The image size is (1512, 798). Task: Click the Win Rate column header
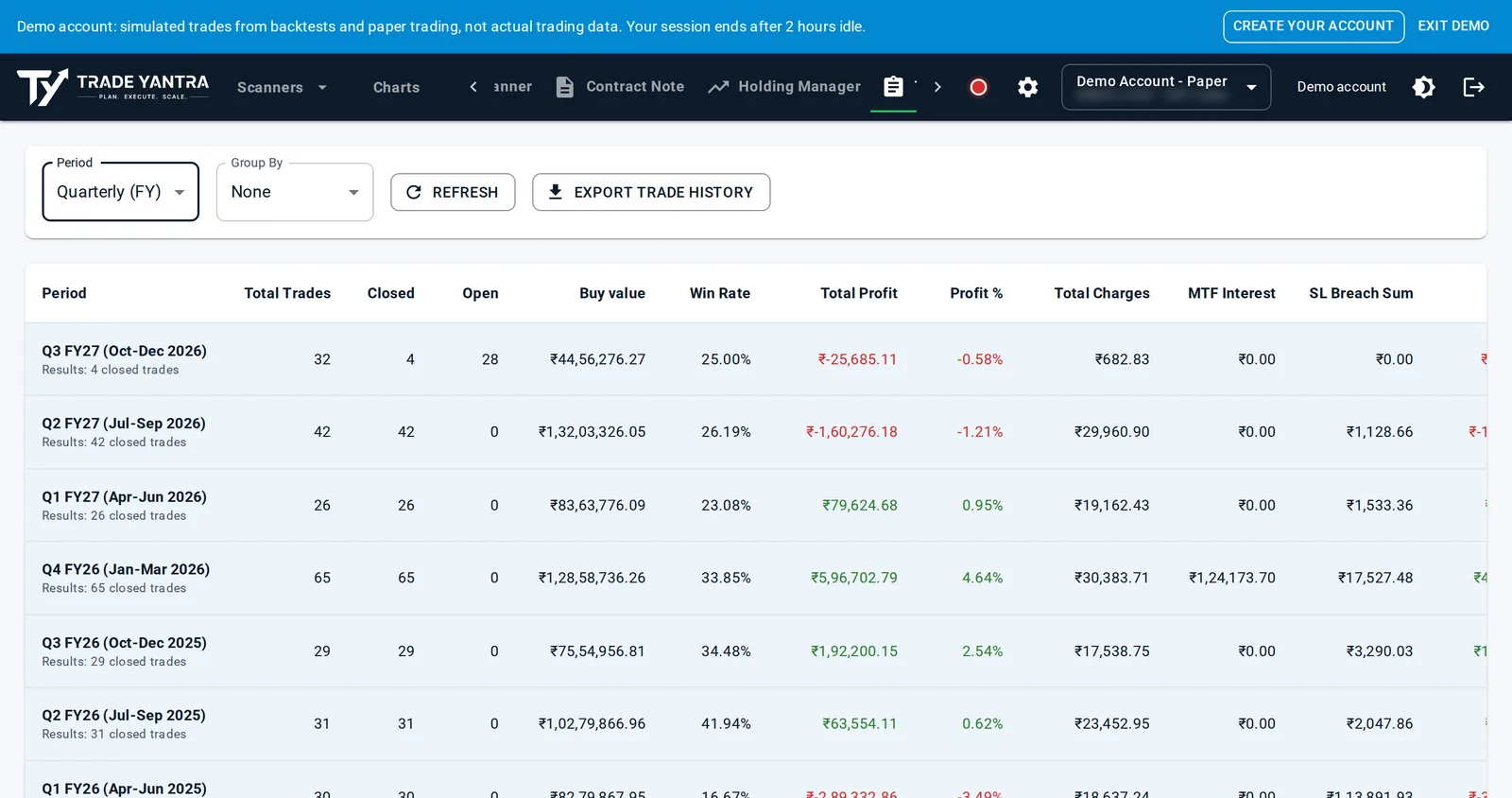(720, 293)
